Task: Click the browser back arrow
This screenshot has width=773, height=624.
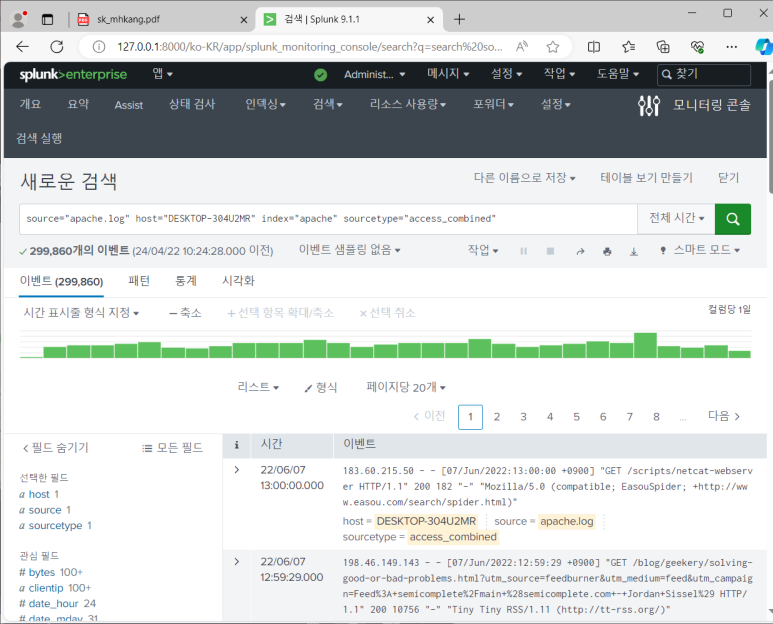Action: [22, 47]
